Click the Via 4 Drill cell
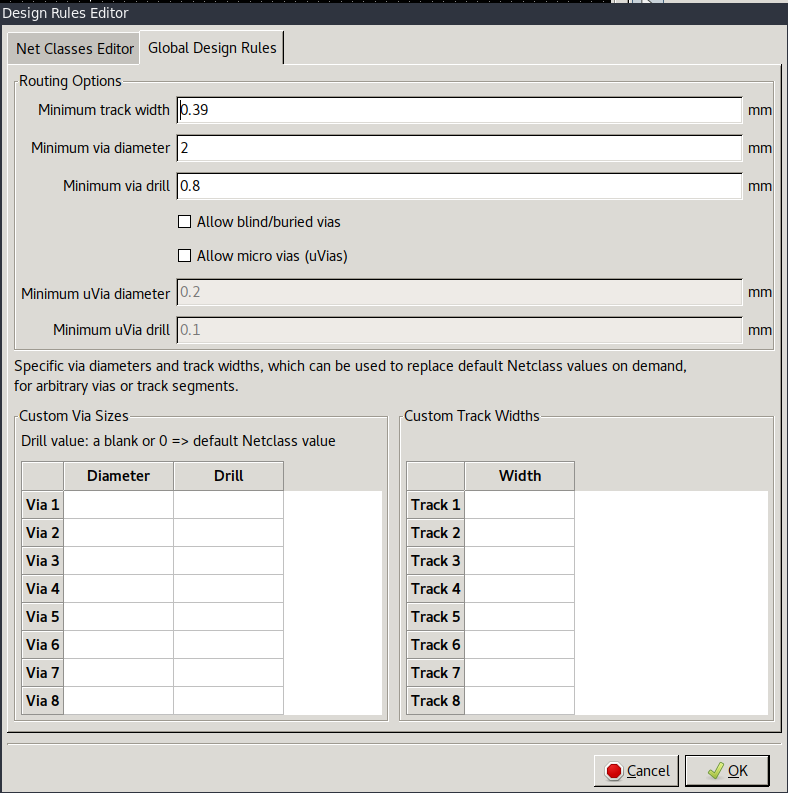 (229, 589)
